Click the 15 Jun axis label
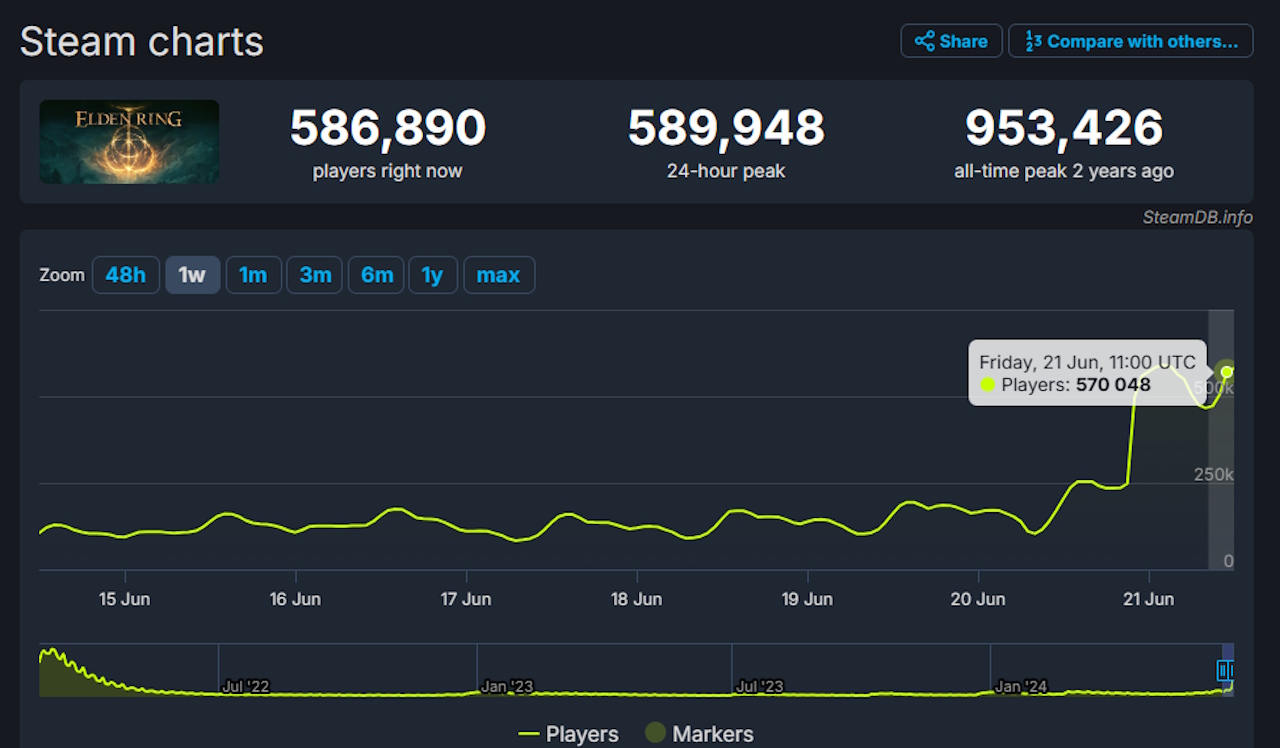The image size is (1280, 748). 125,599
